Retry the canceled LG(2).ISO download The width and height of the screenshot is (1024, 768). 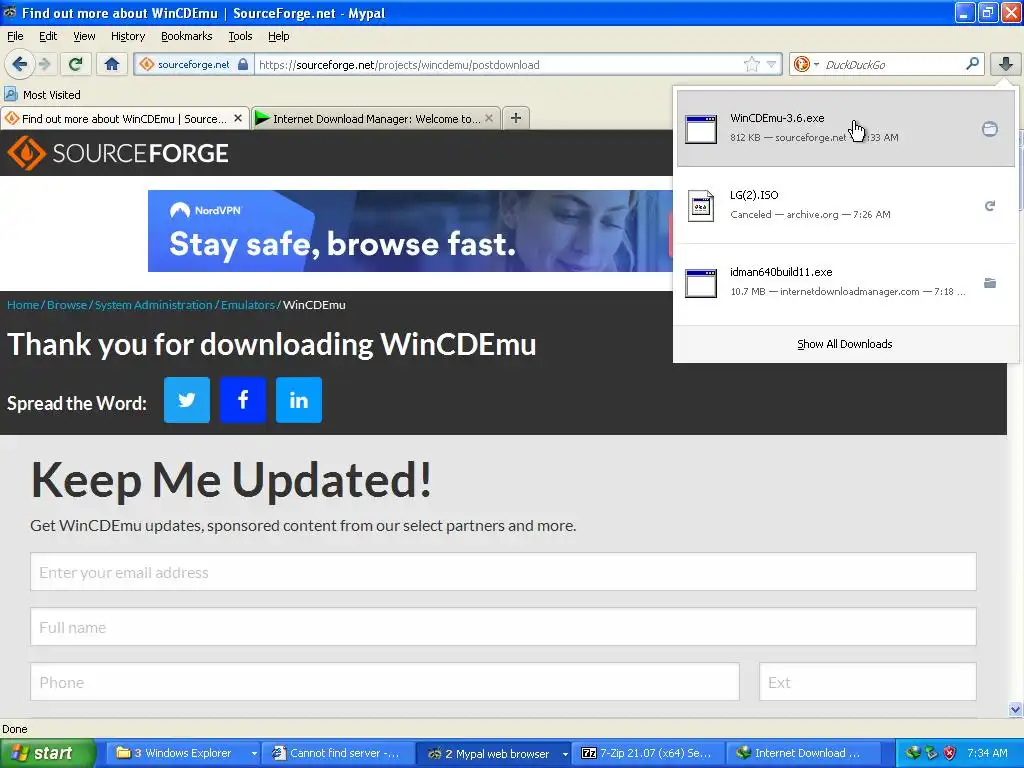pyautogui.click(x=990, y=206)
